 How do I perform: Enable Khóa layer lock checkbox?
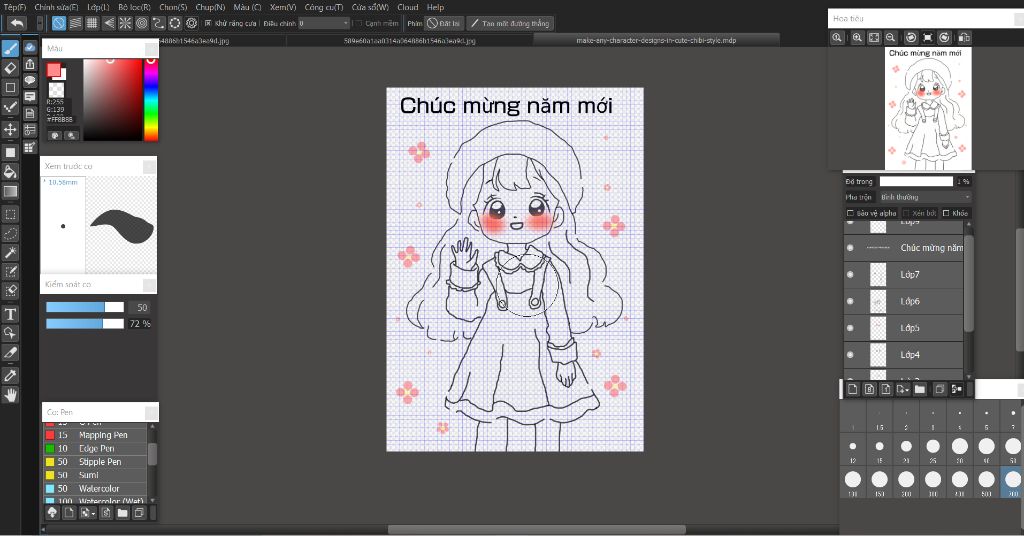[x=946, y=213]
